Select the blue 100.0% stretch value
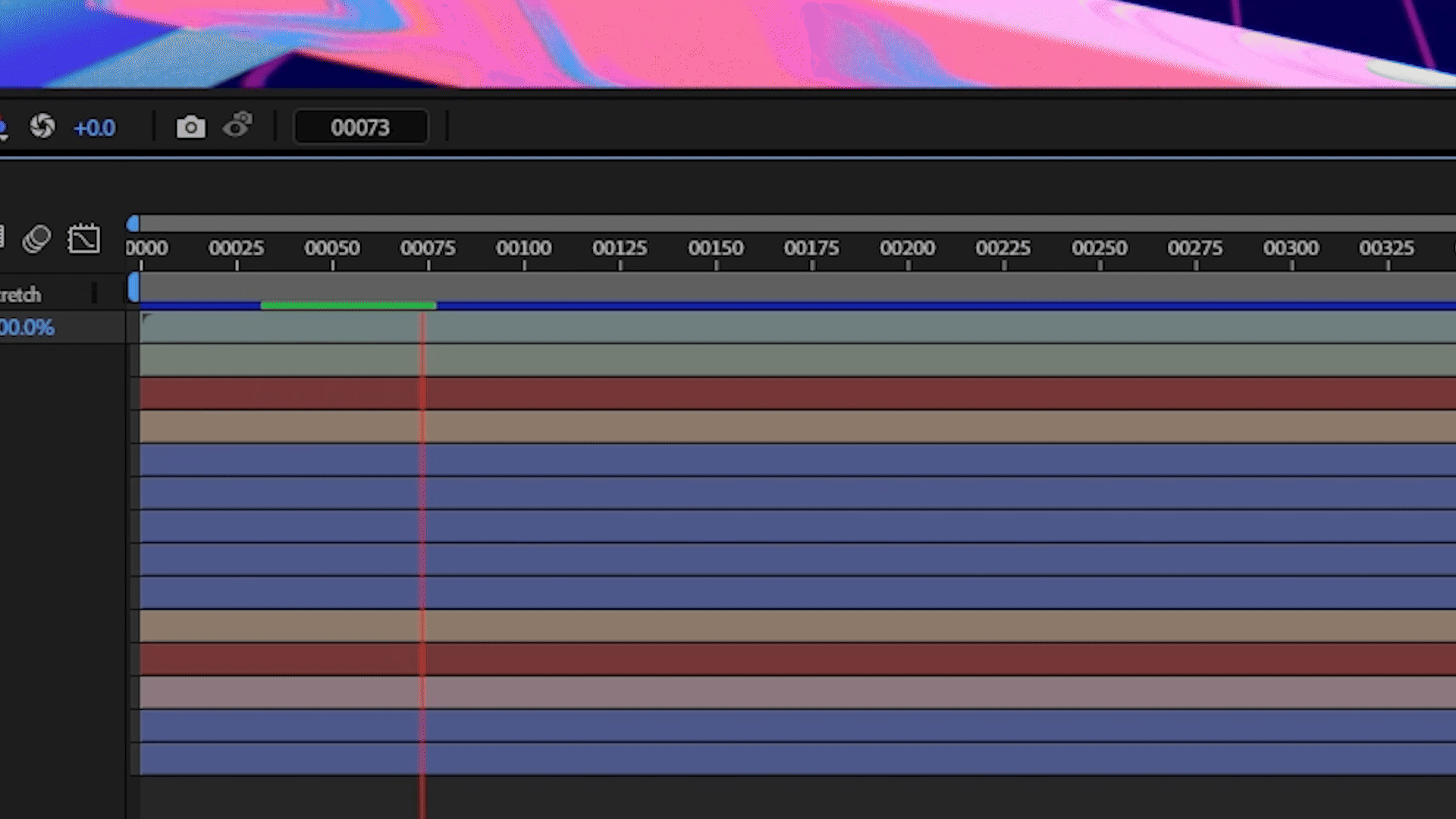Screen dimensions: 1456x819 (27, 327)
